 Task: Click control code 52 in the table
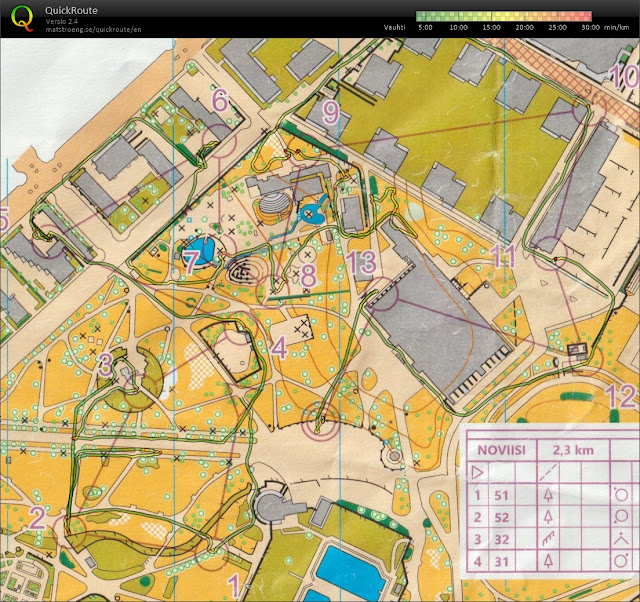coord(501,517)
